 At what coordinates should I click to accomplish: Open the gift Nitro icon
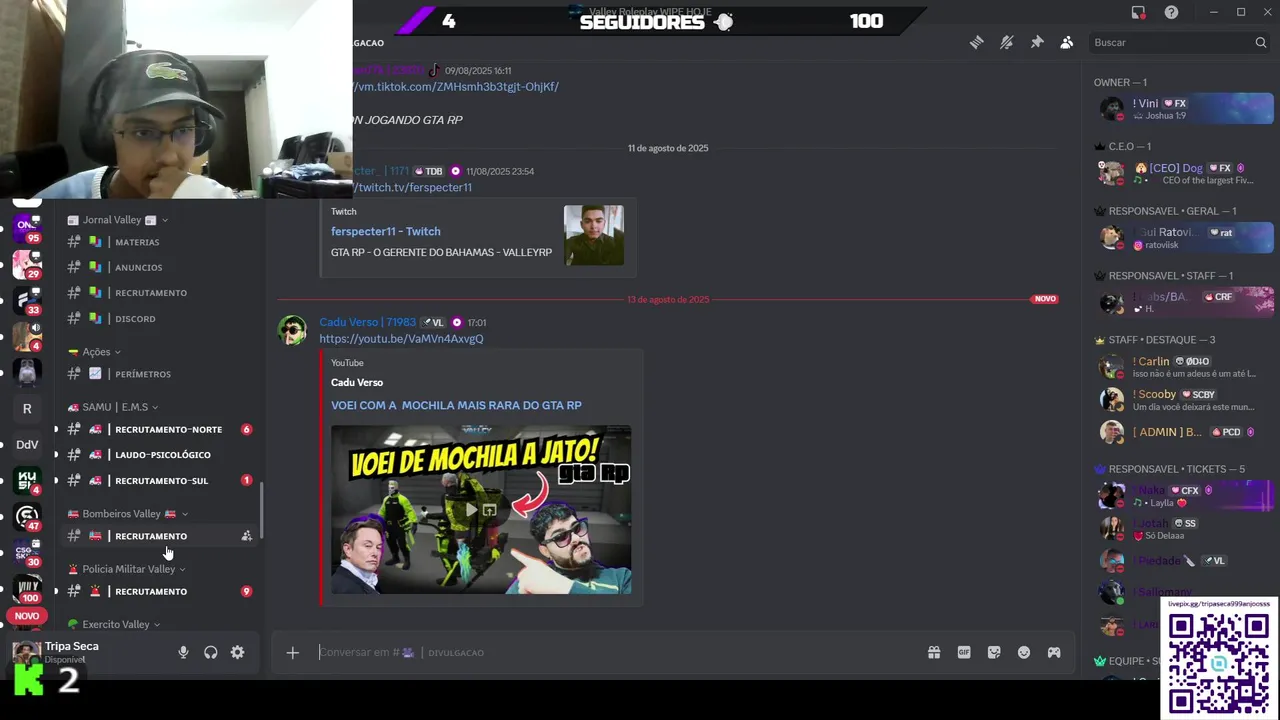coord(934,652)
